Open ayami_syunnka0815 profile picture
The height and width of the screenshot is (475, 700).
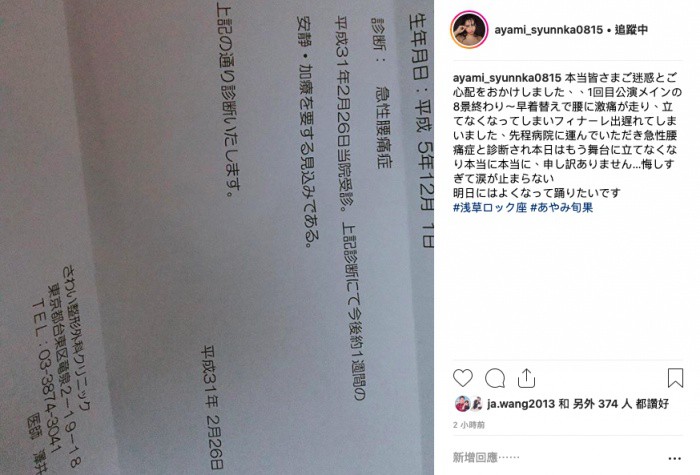469,29
